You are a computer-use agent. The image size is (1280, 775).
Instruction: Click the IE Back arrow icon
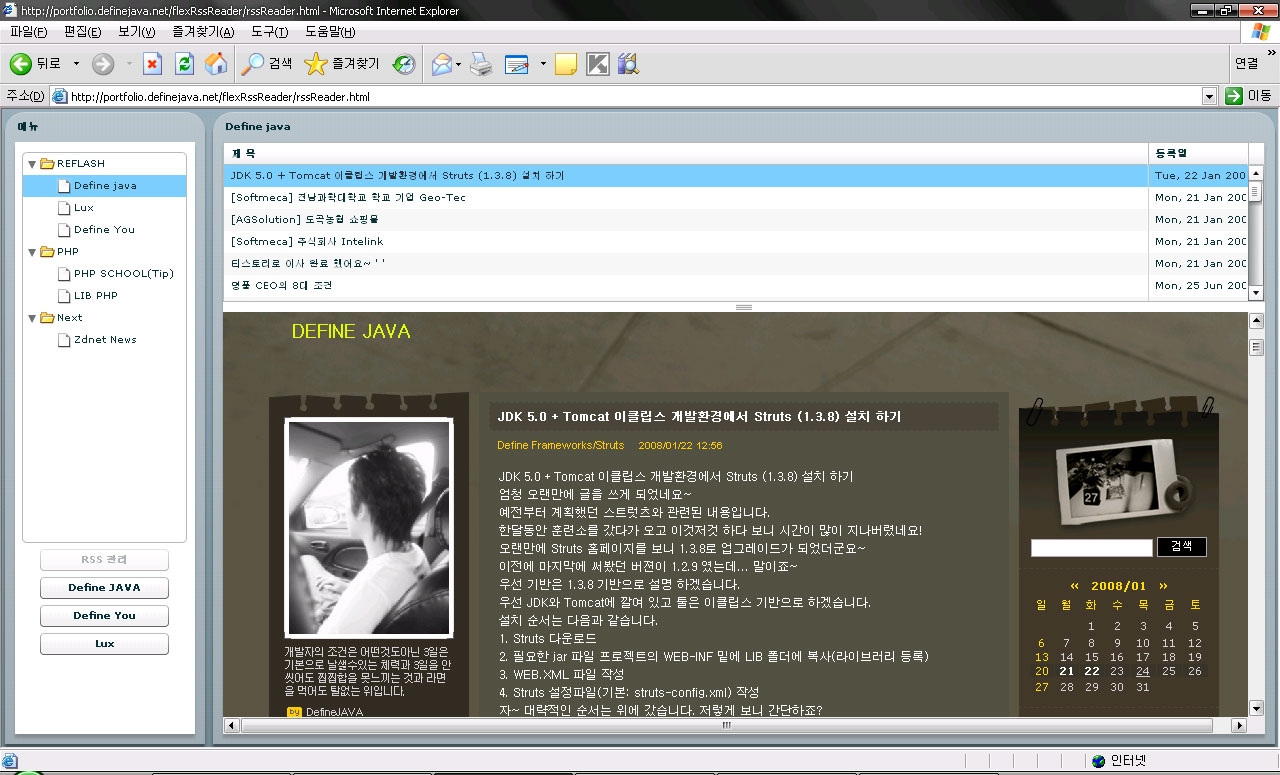tap(21, 64)
